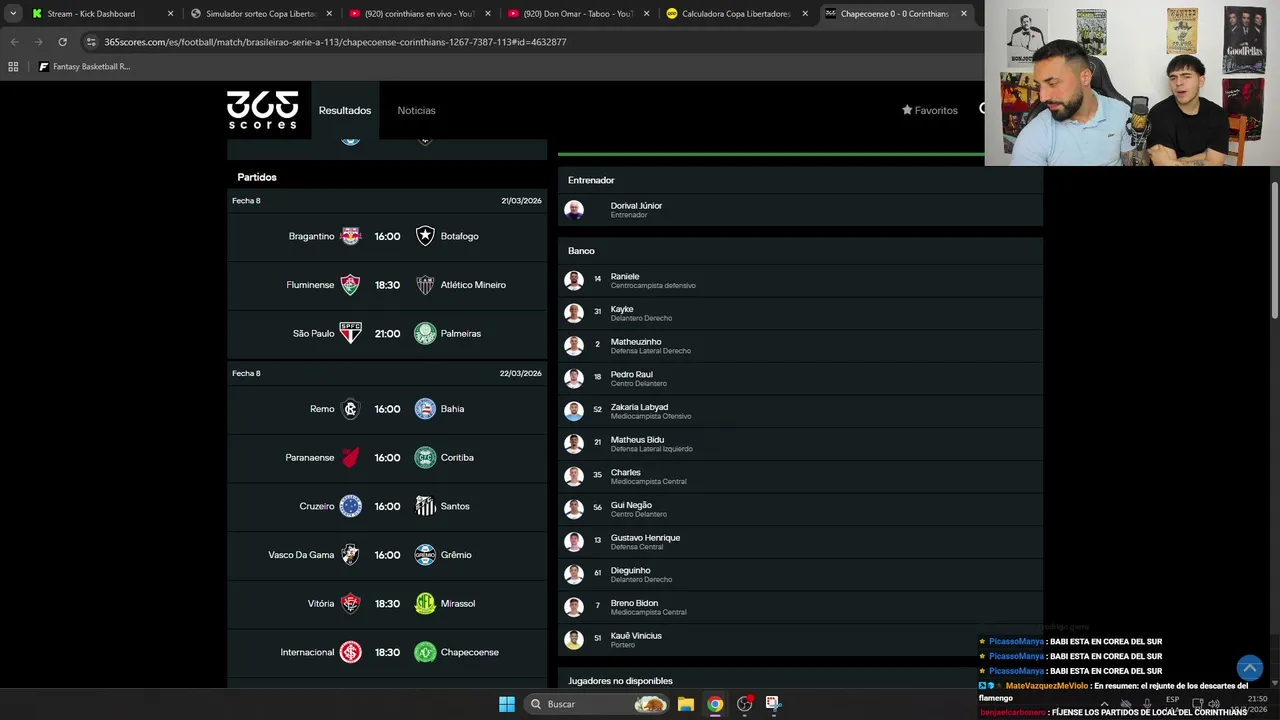Image resolution: width=1280 pixels, height=720 pixels.
Task: Select bench player Matheus Bidu
Action: [800, 444]
